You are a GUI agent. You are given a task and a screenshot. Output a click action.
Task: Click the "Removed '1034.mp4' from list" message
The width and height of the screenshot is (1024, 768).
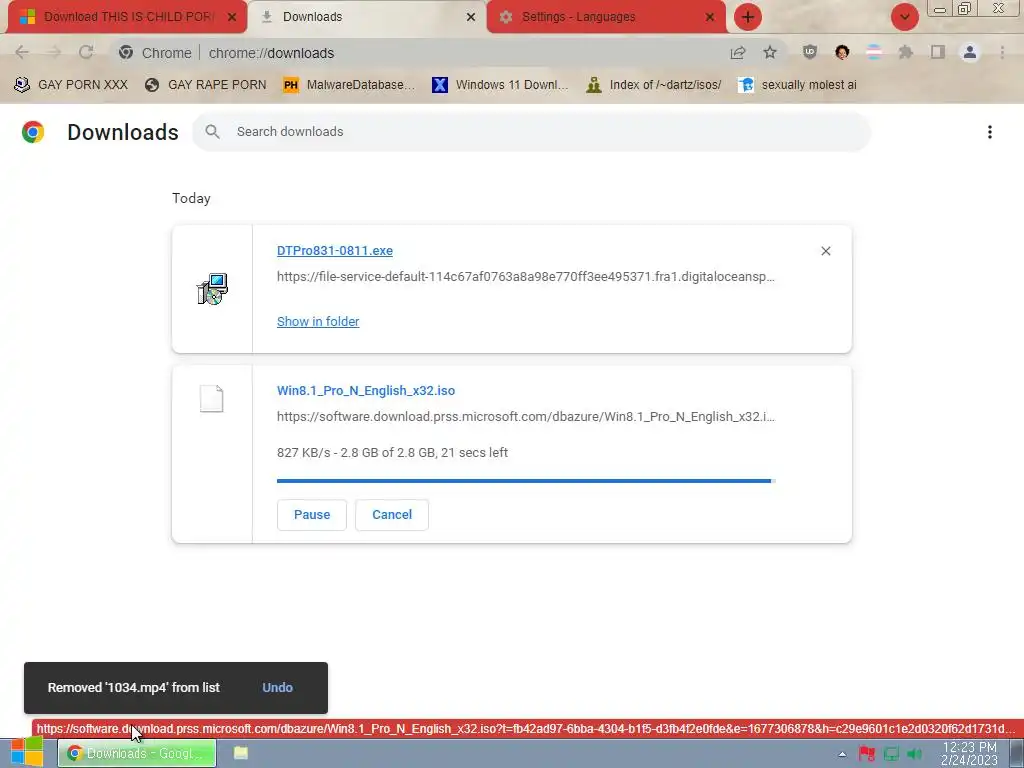133,688
